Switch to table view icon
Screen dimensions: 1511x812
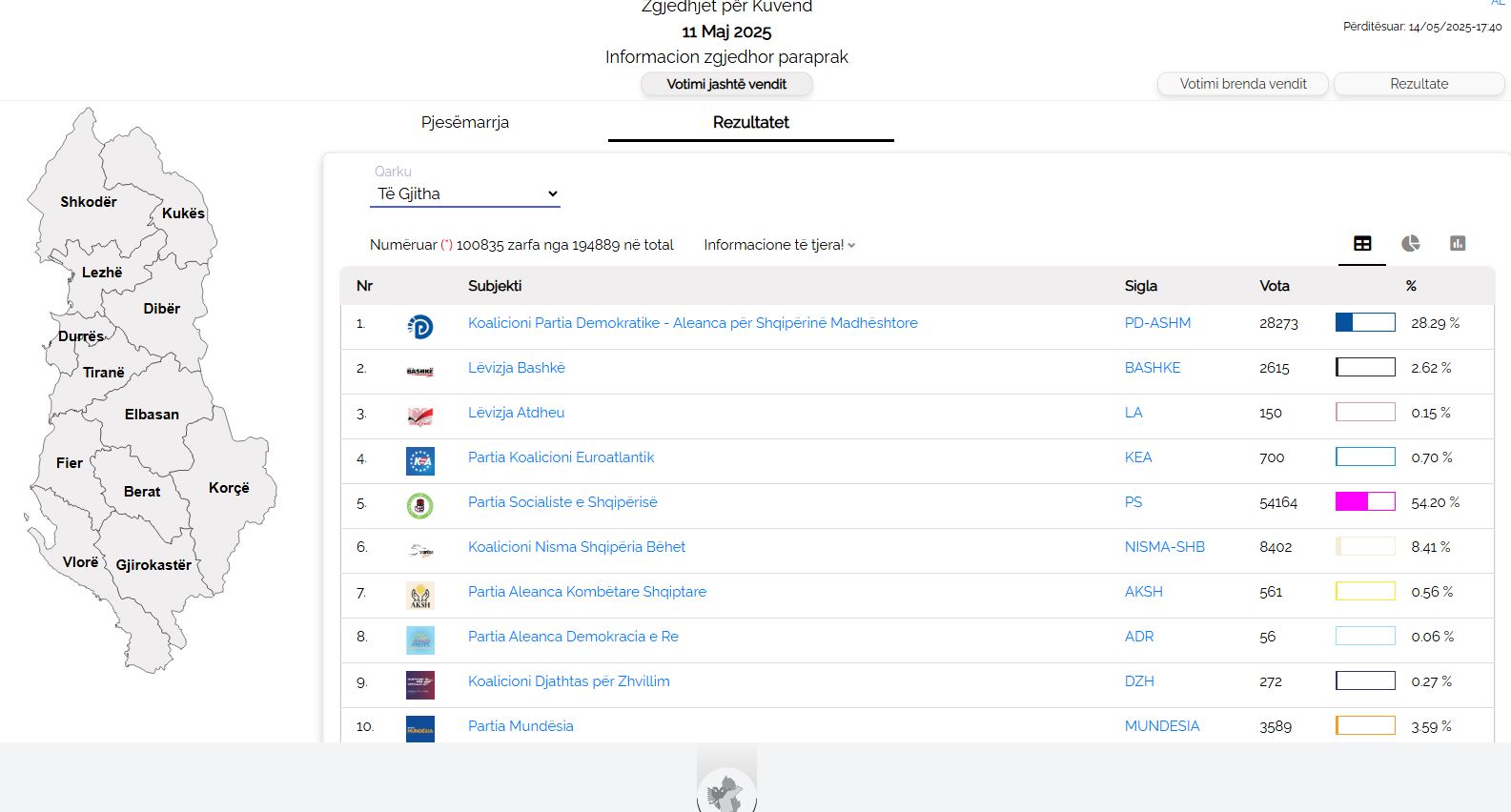pos(1362,244)
